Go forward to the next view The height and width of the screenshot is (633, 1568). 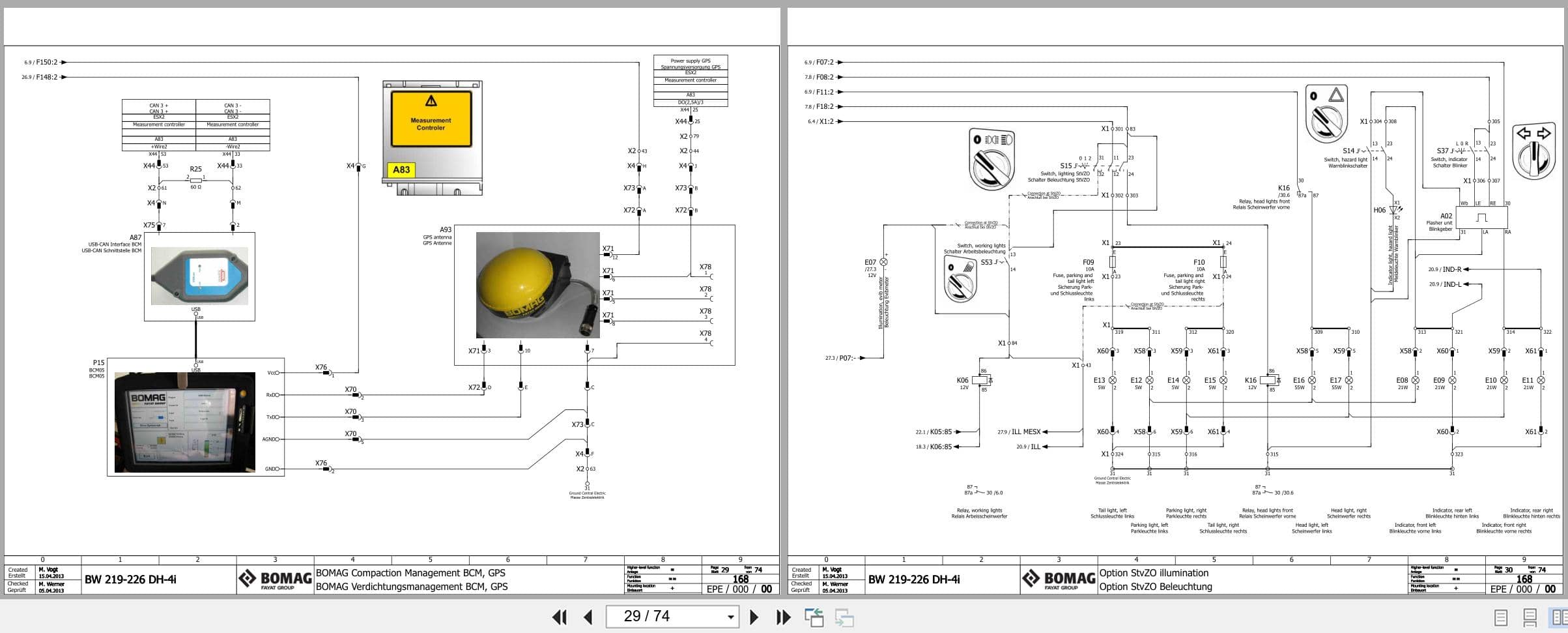(x=845, y=617)
